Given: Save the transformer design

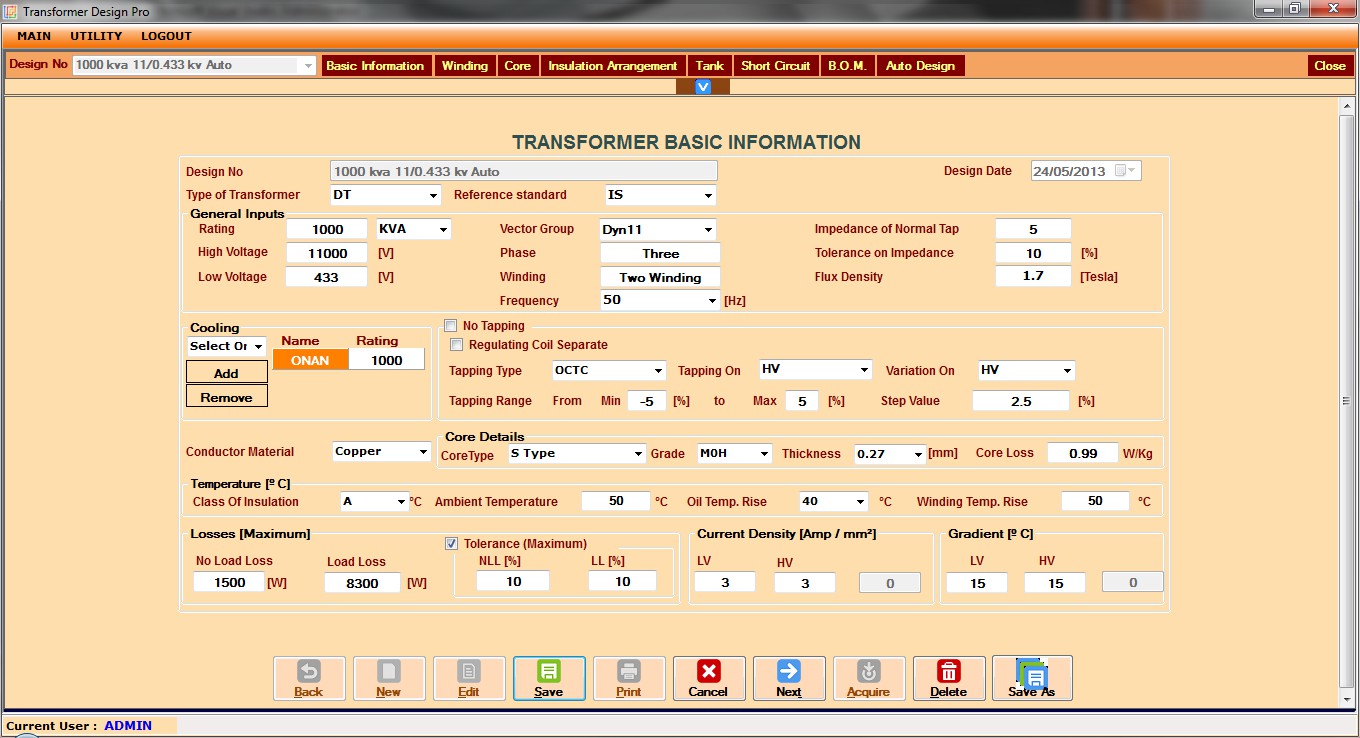Looking at the screenshot, I should [x=549, y=678].
